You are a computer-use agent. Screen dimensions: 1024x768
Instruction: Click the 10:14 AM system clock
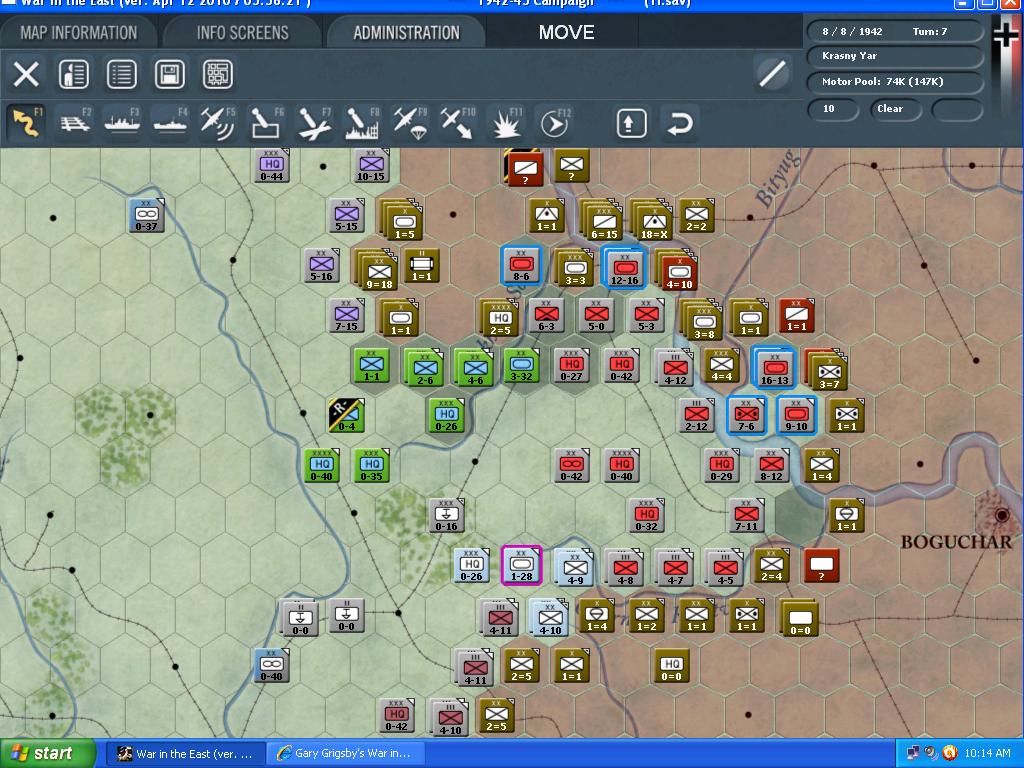pyautogui.click(x=987, y=754)
